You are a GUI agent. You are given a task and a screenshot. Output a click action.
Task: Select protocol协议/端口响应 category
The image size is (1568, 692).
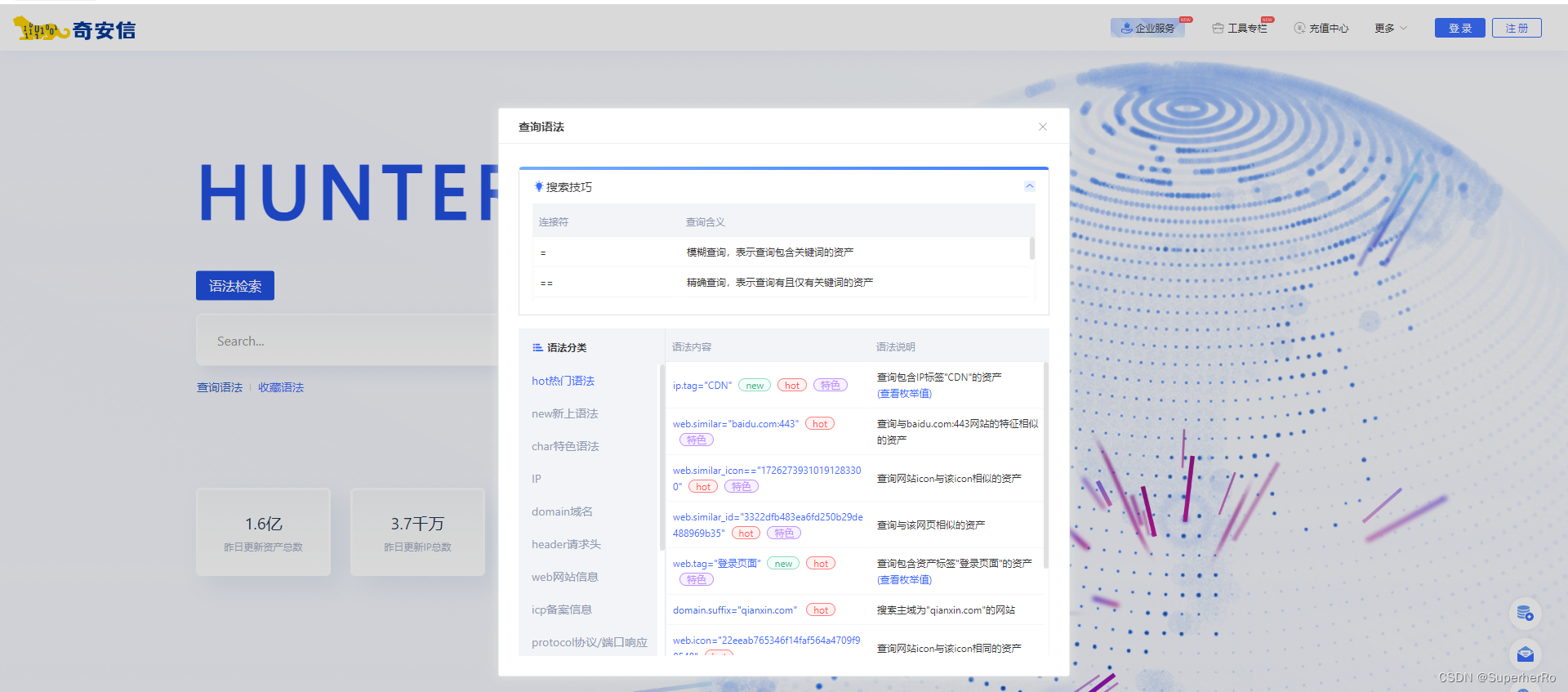click(589, 642)
